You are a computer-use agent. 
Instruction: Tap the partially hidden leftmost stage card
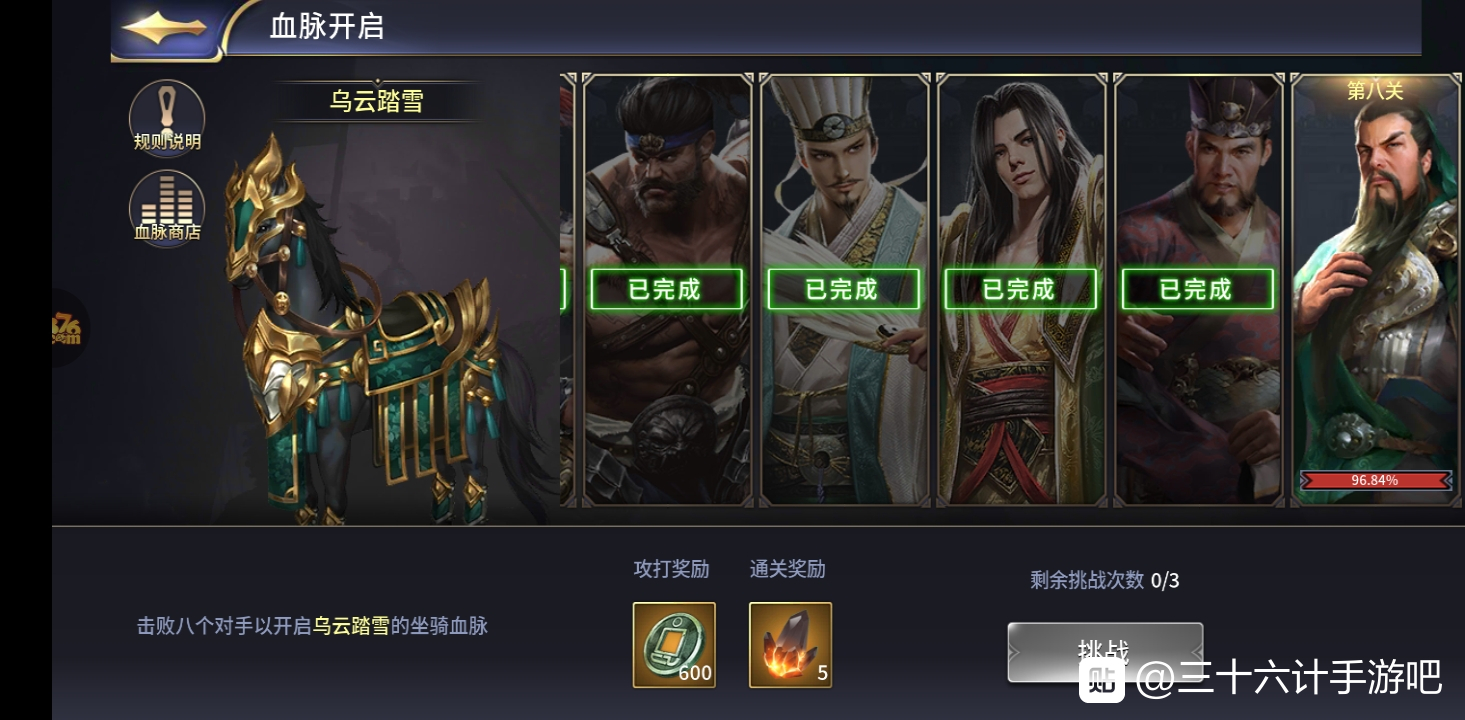coord(568,290)
